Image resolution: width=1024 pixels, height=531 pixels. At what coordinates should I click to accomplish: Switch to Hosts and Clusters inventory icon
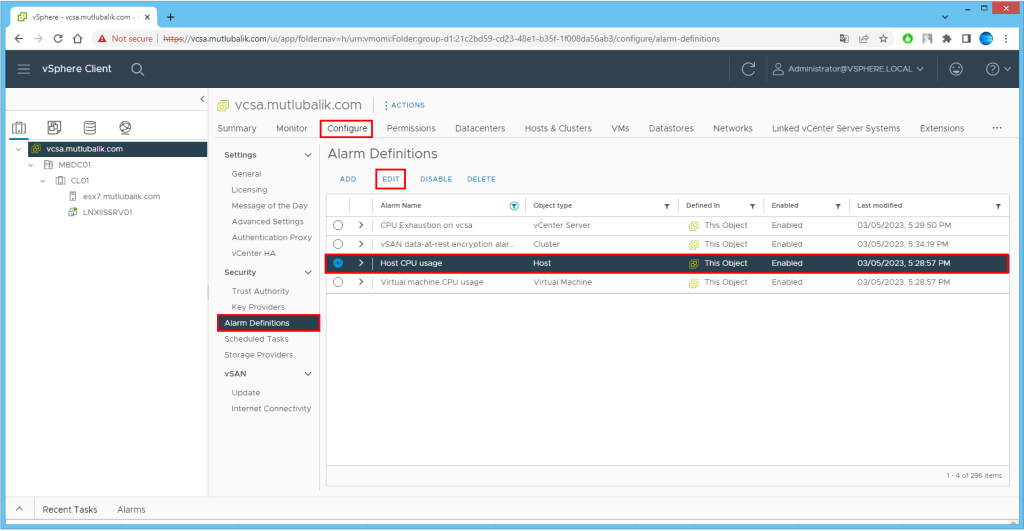[19, 127]
